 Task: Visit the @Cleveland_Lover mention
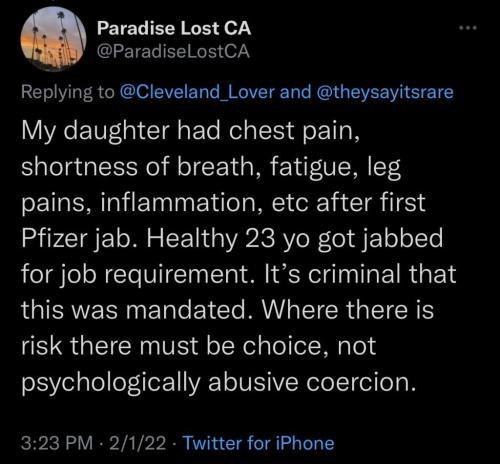[x=197, y=92]
